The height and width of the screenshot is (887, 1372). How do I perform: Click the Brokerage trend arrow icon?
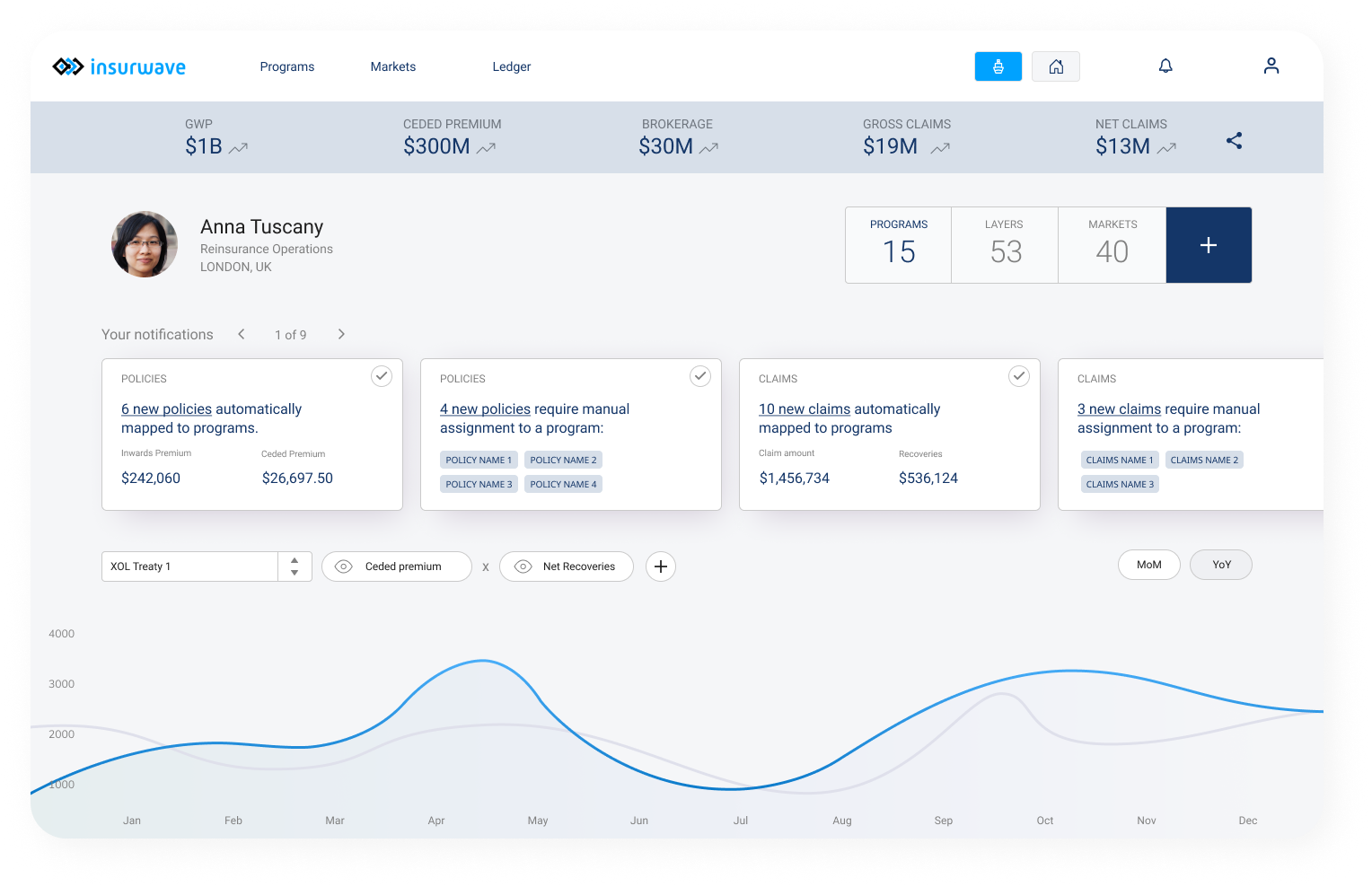tap(709, 148)
